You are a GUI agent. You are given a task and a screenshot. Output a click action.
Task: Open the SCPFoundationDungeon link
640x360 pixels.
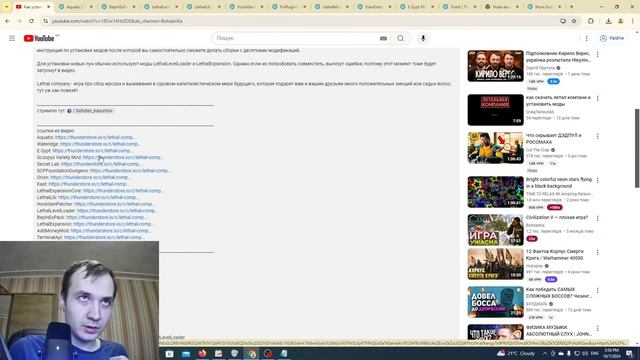(130, 171)
